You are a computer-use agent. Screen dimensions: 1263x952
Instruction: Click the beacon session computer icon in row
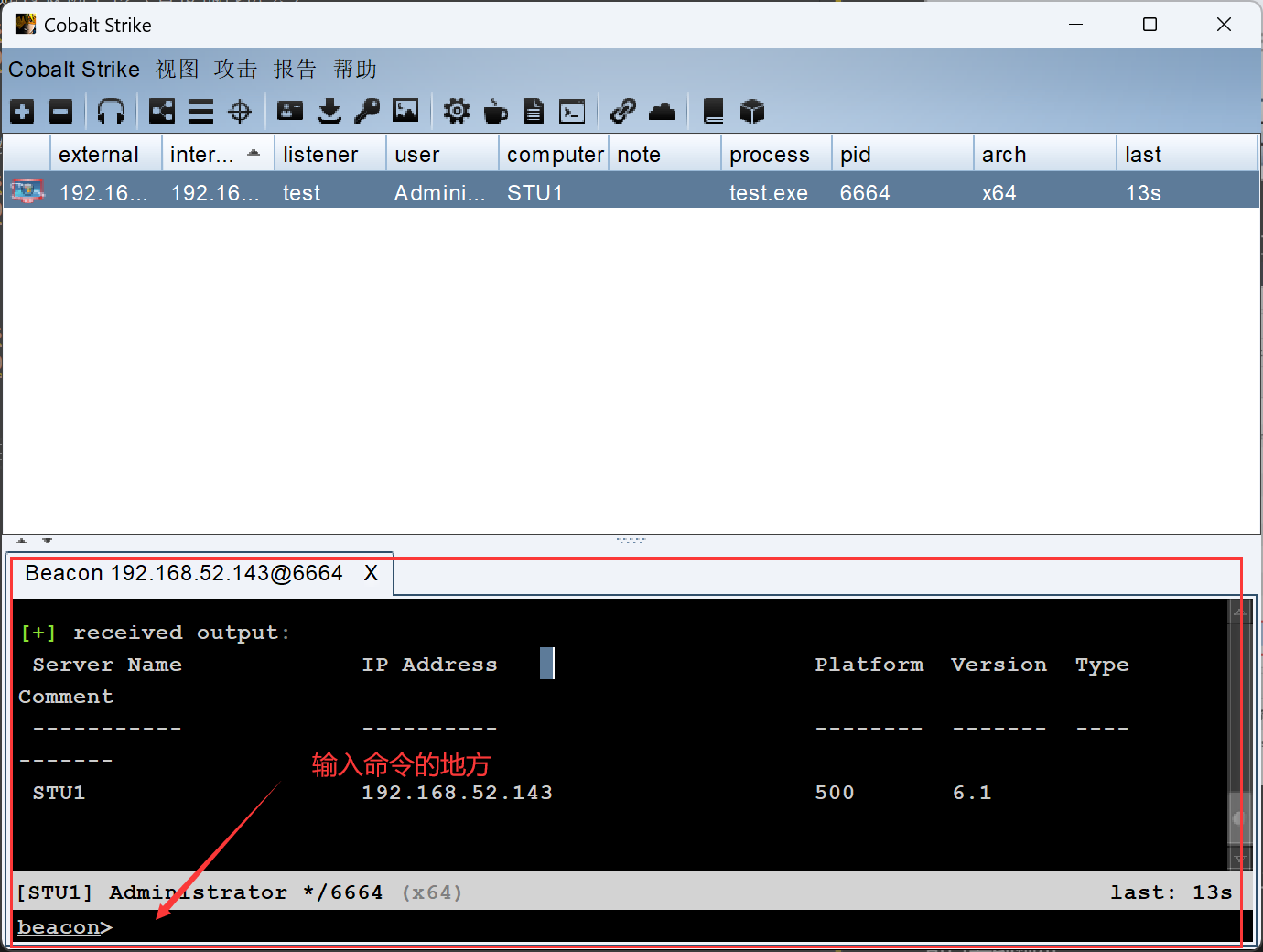coord(27,191)
